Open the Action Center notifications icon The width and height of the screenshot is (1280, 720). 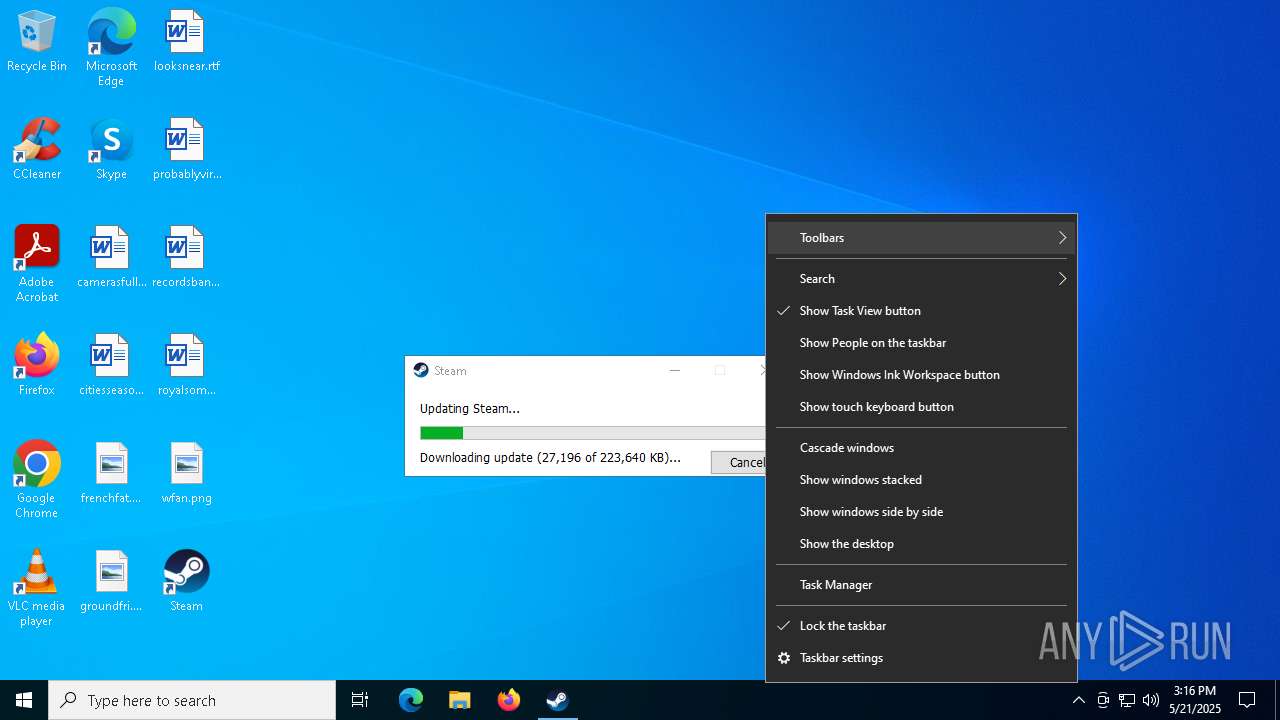point(1247,700)
